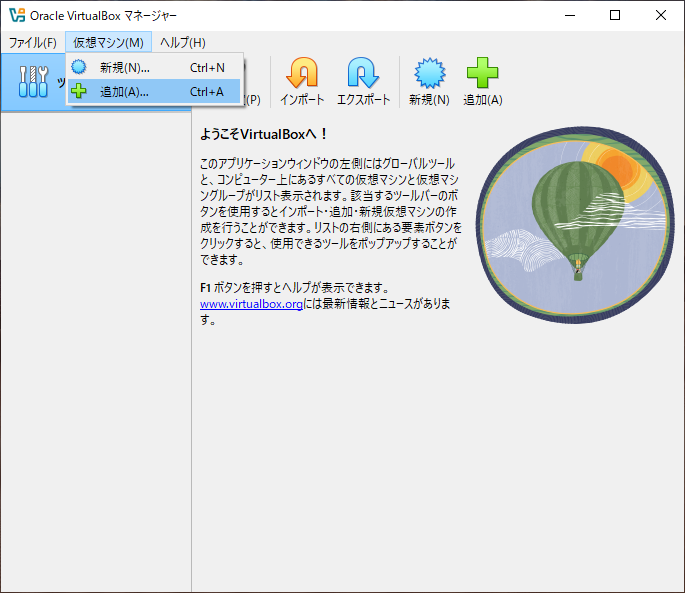The width and height of the screenshot is (685, 593).
Task: Maximize the VirtualBox Manager window
Action: click(615, 15)
